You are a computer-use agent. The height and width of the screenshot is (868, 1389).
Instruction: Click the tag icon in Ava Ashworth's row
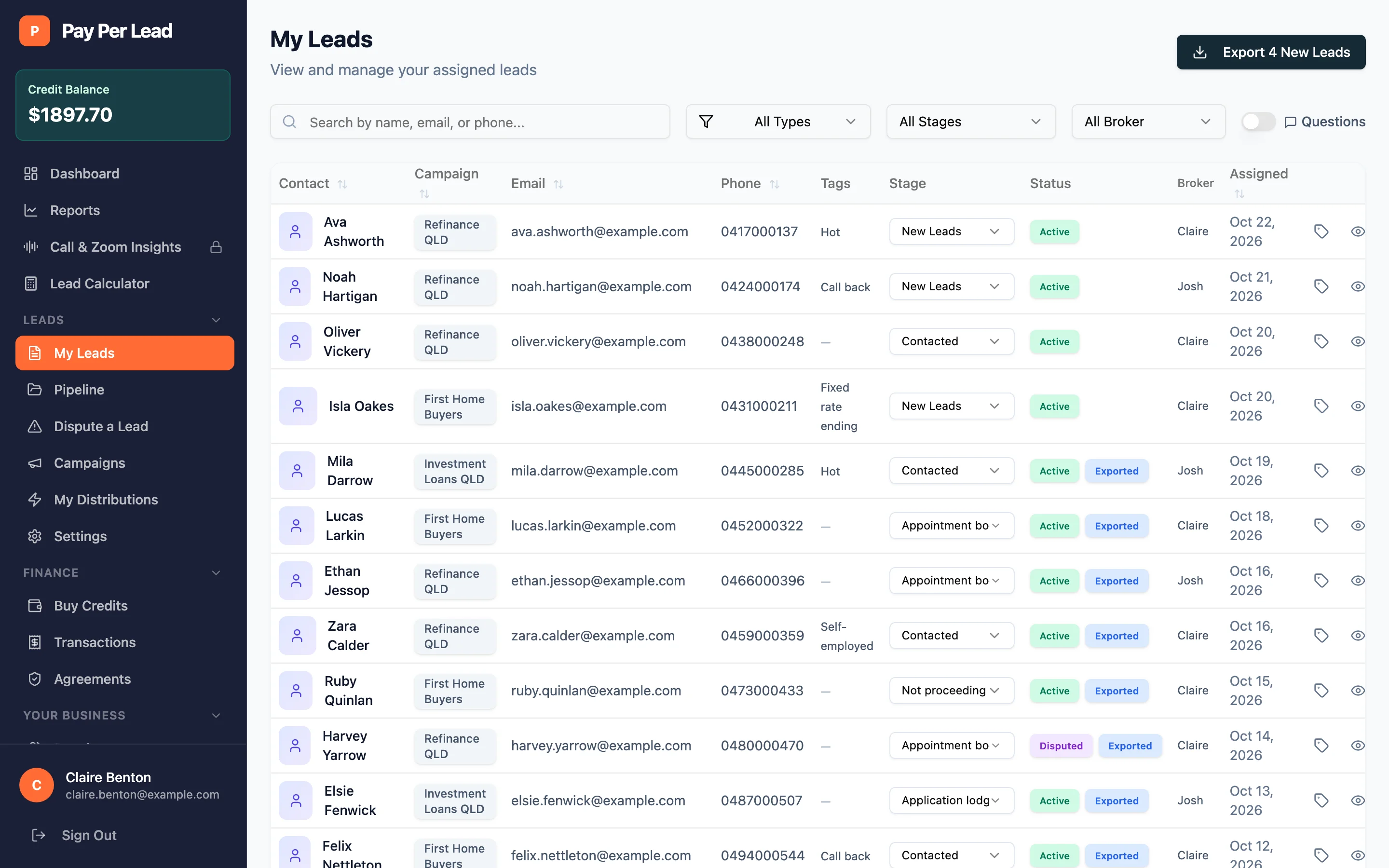(x=1321, y=231)
